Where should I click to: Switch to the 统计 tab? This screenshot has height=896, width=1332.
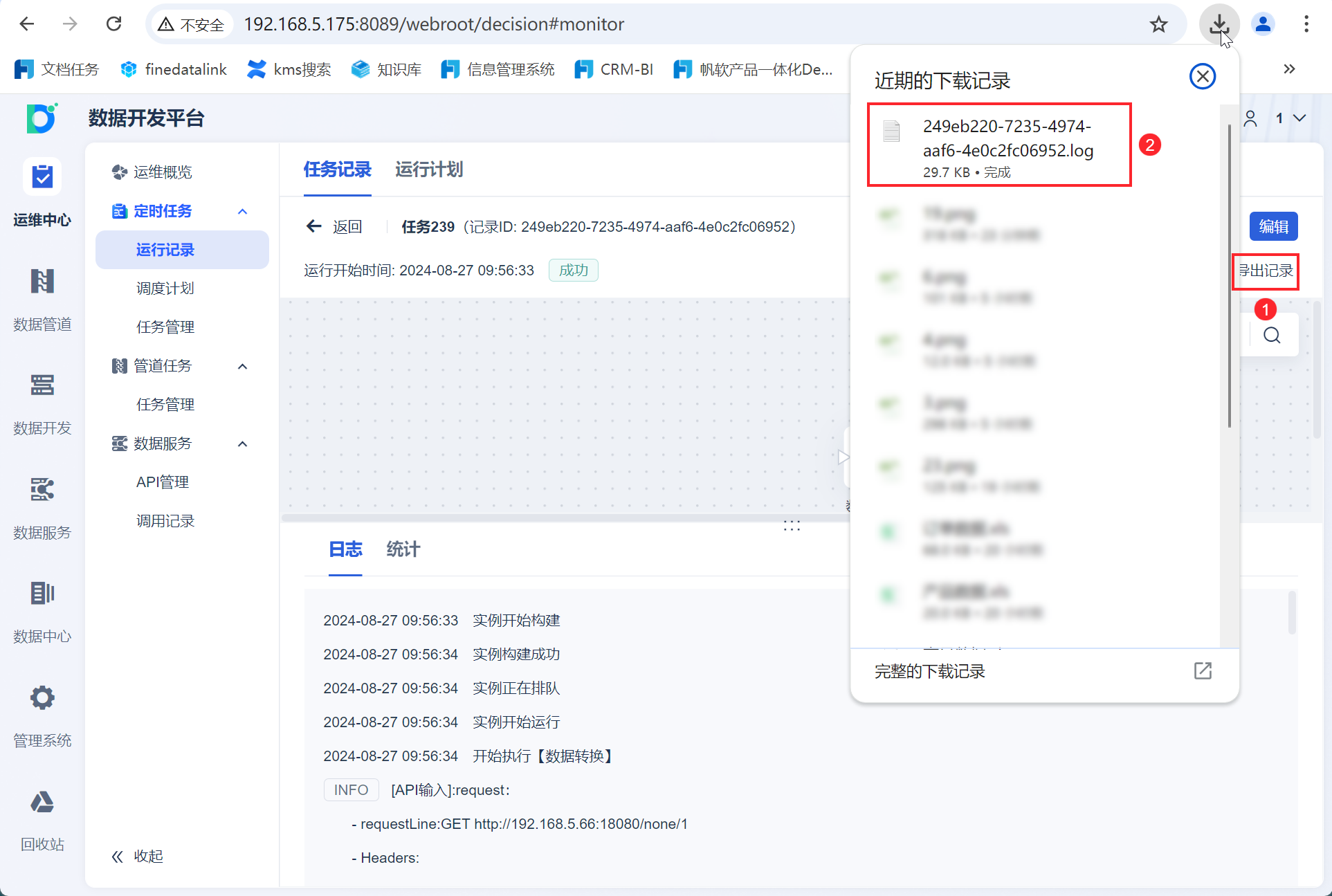tap(403, 549)
